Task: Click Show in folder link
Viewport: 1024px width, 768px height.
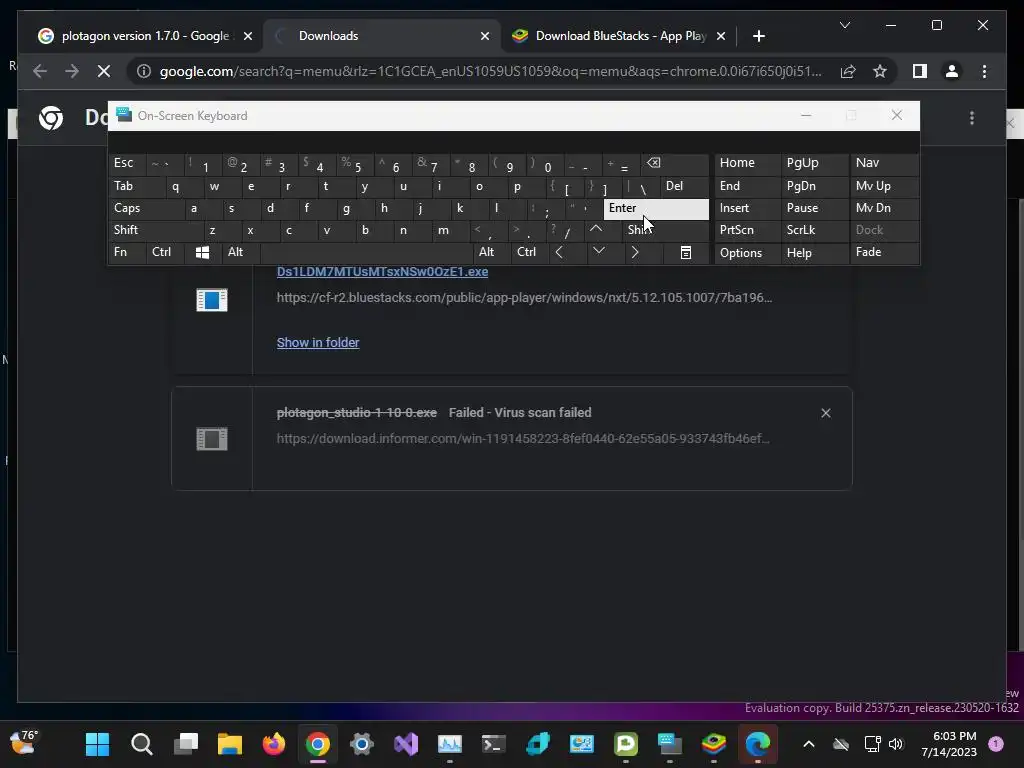Action: click(317, 343)
